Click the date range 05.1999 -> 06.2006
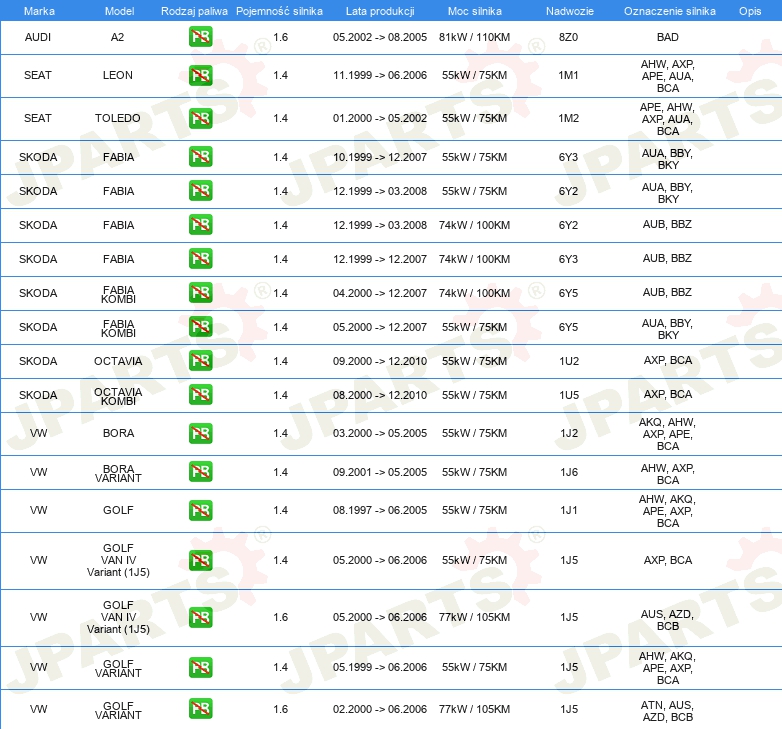Screen dimensions: 782x729 380,667
